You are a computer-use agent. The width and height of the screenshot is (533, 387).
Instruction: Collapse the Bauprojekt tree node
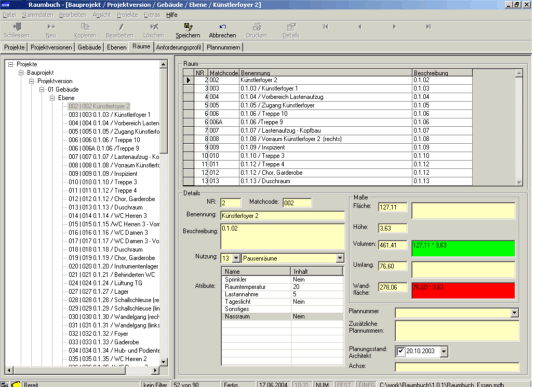[x=21, y=73]
